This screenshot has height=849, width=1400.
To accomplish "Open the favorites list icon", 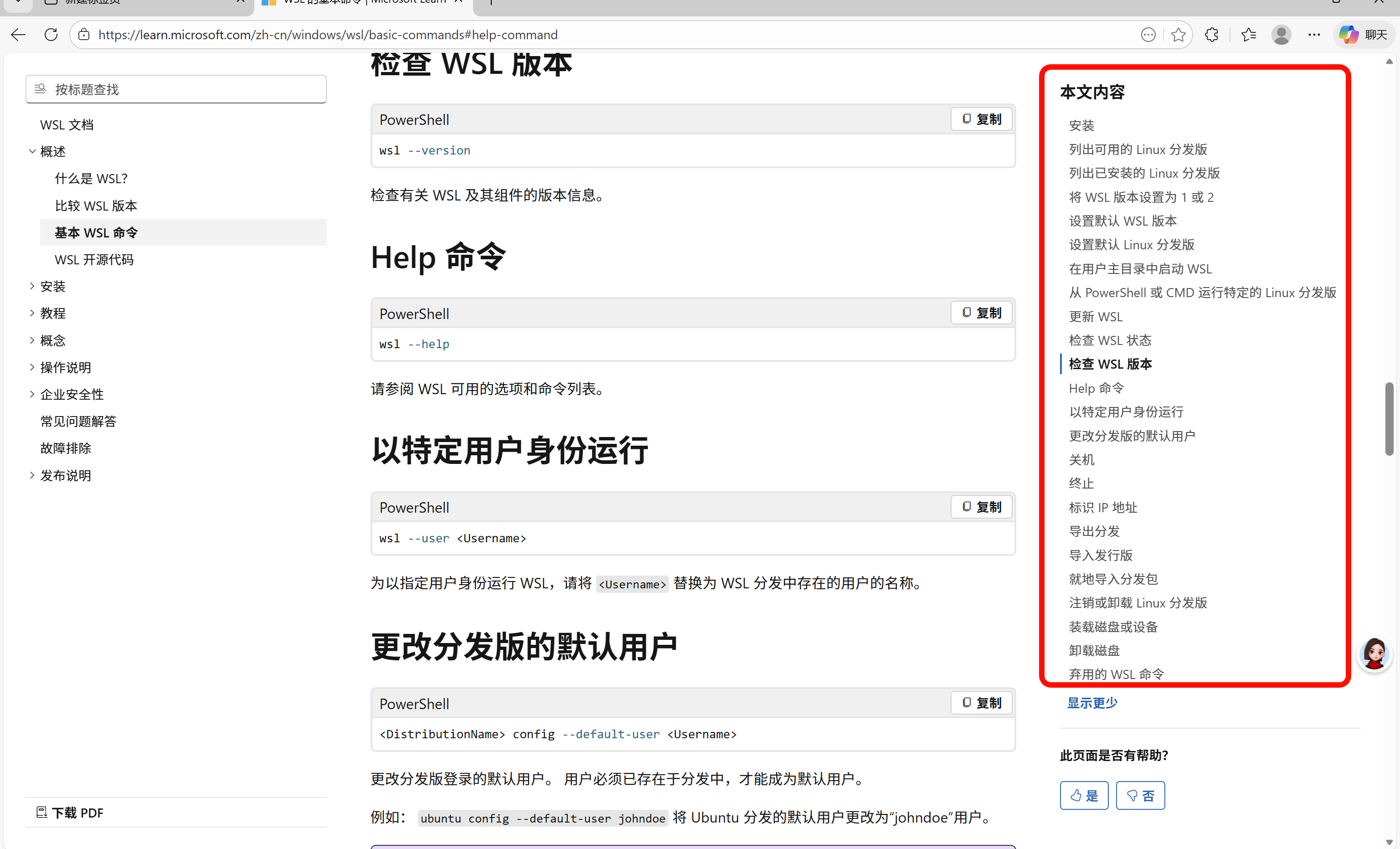I will tap(1248, 35).
